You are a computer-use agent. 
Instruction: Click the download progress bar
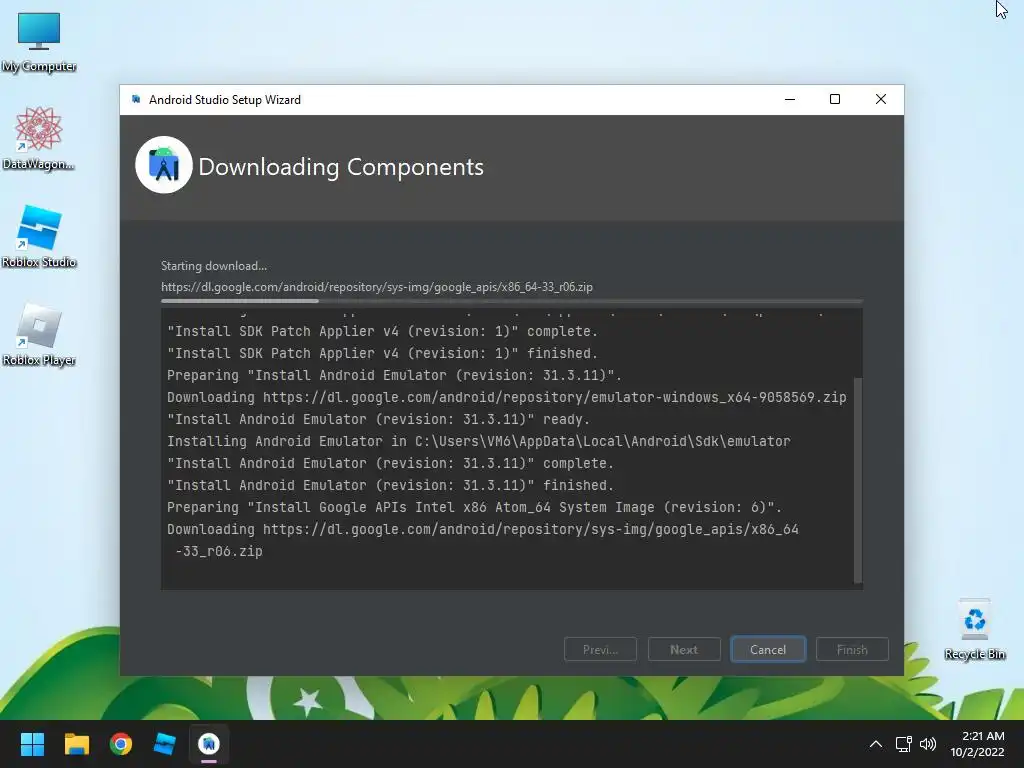(x=512, y=301)
